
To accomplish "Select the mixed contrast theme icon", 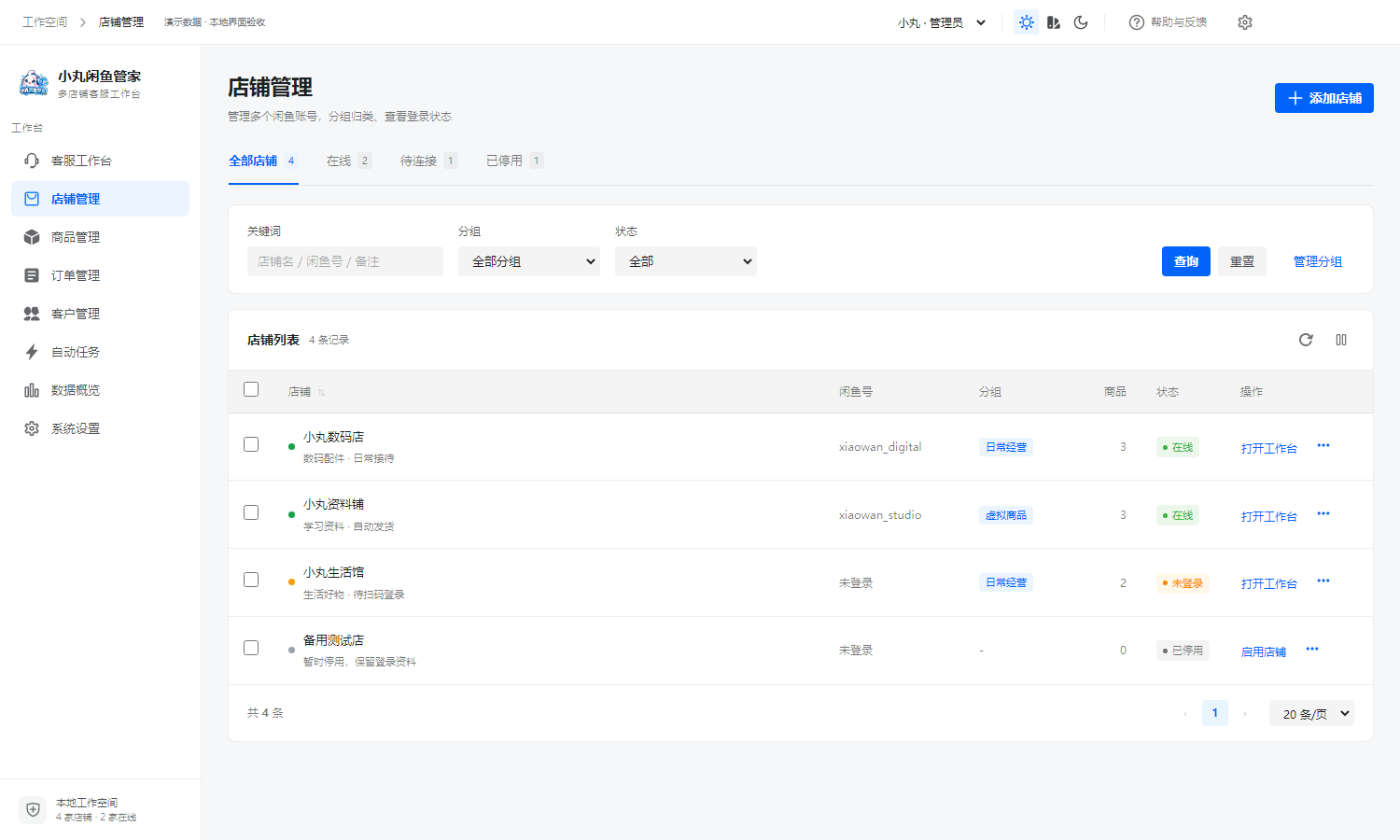I will click(x=1054, y=22).
